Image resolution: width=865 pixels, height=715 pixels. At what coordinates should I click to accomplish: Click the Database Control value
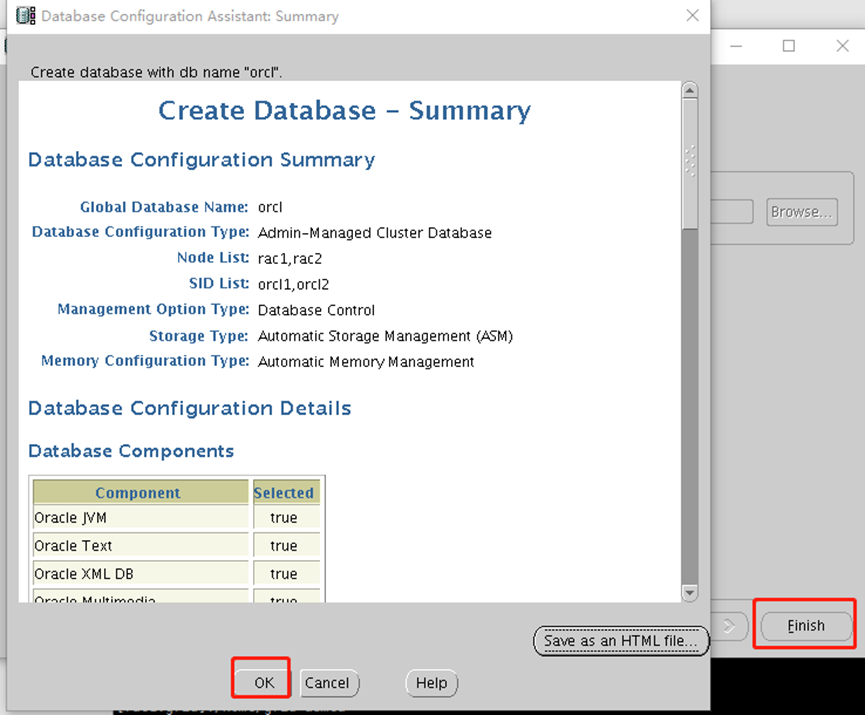[316, 310]
